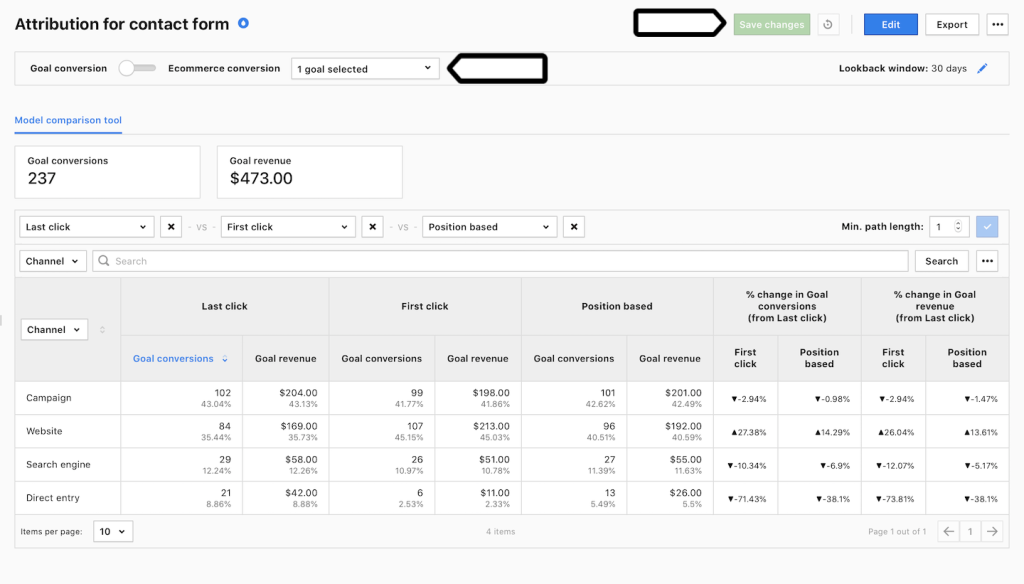Open the ellipsis options beside the Search button
This screenshot has width=1024, height=584.
pos(987,260)
